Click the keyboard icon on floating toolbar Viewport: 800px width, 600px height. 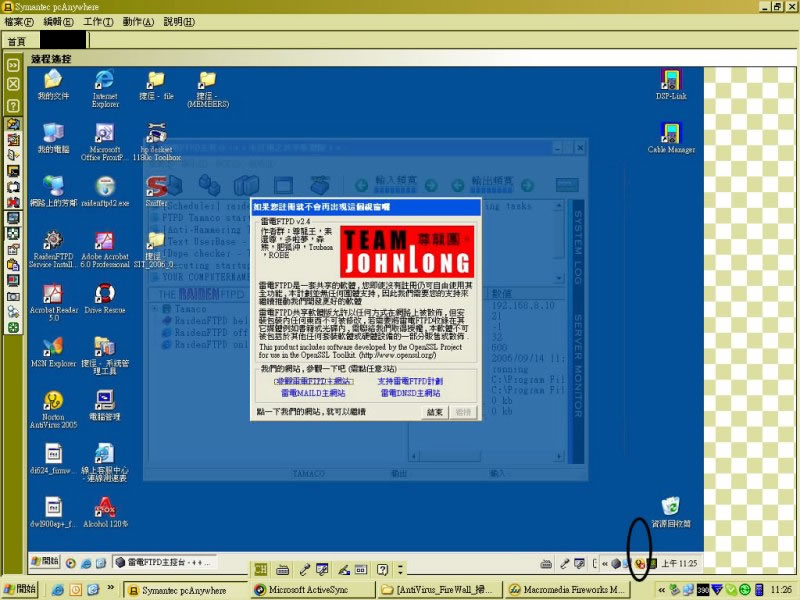(x=282, y=569)
